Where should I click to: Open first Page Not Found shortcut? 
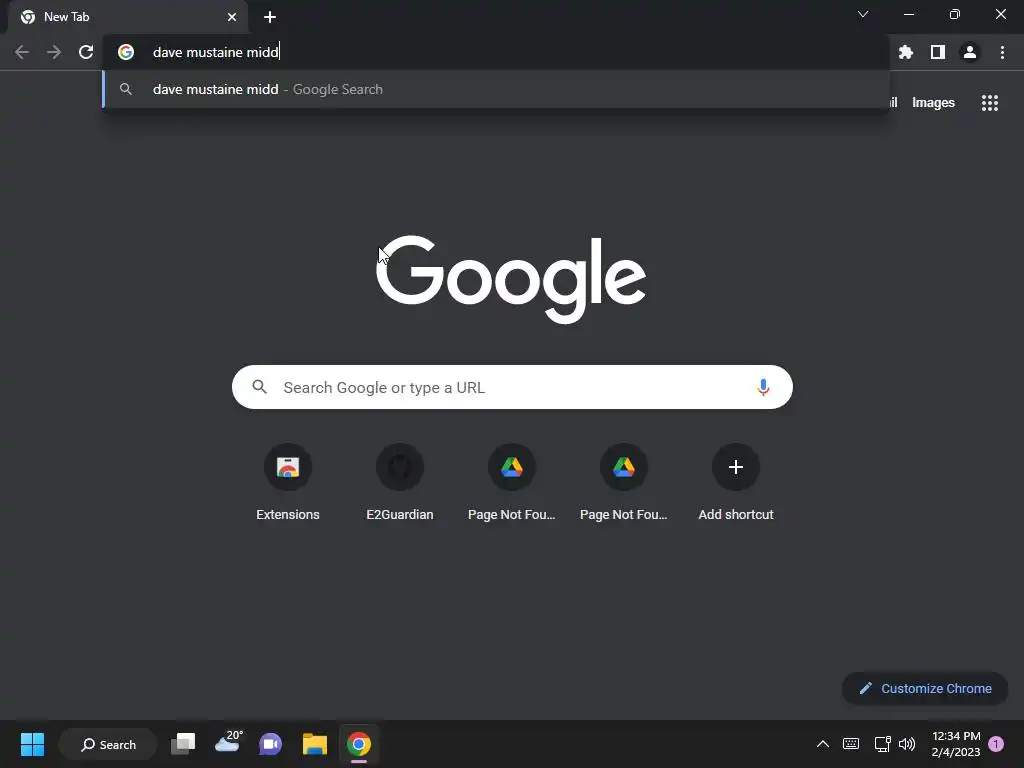[x=512, y=482]
